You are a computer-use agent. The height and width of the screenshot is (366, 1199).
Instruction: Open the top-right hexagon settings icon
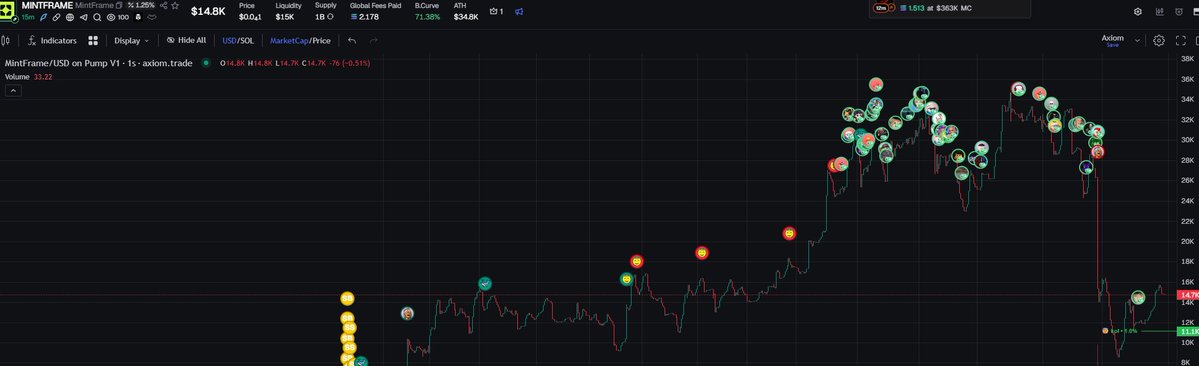pos(1138,11)
